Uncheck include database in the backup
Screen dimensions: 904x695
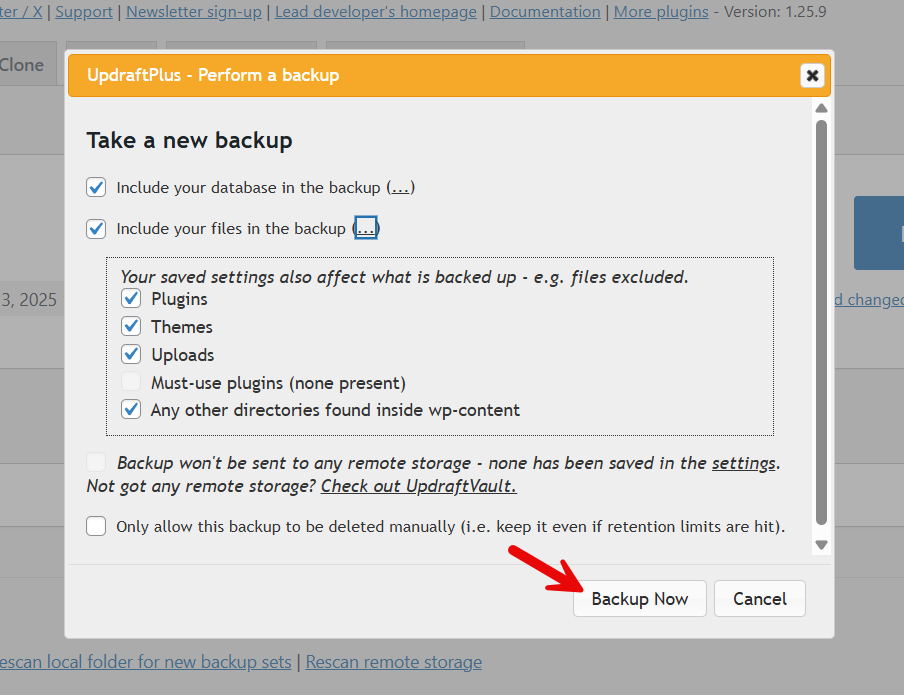[96, 187]
